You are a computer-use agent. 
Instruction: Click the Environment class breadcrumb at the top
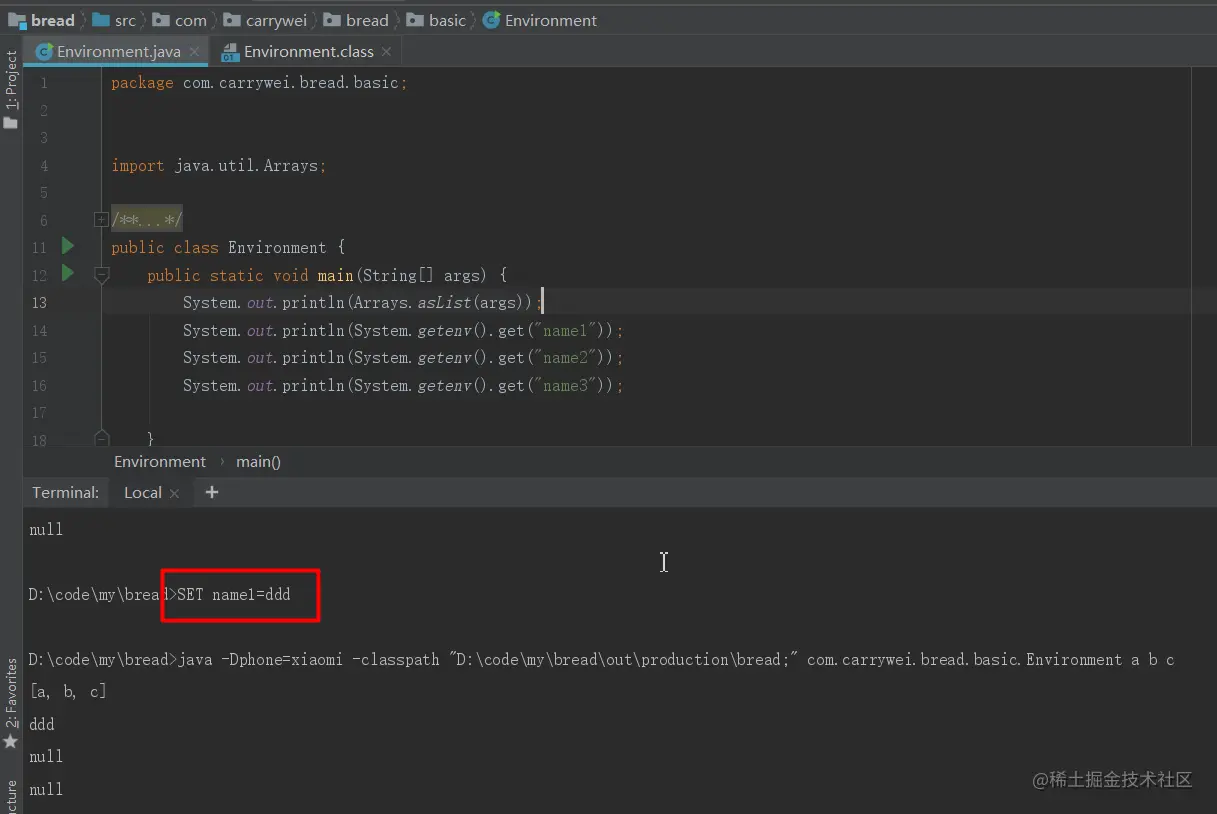pos(540,20)
